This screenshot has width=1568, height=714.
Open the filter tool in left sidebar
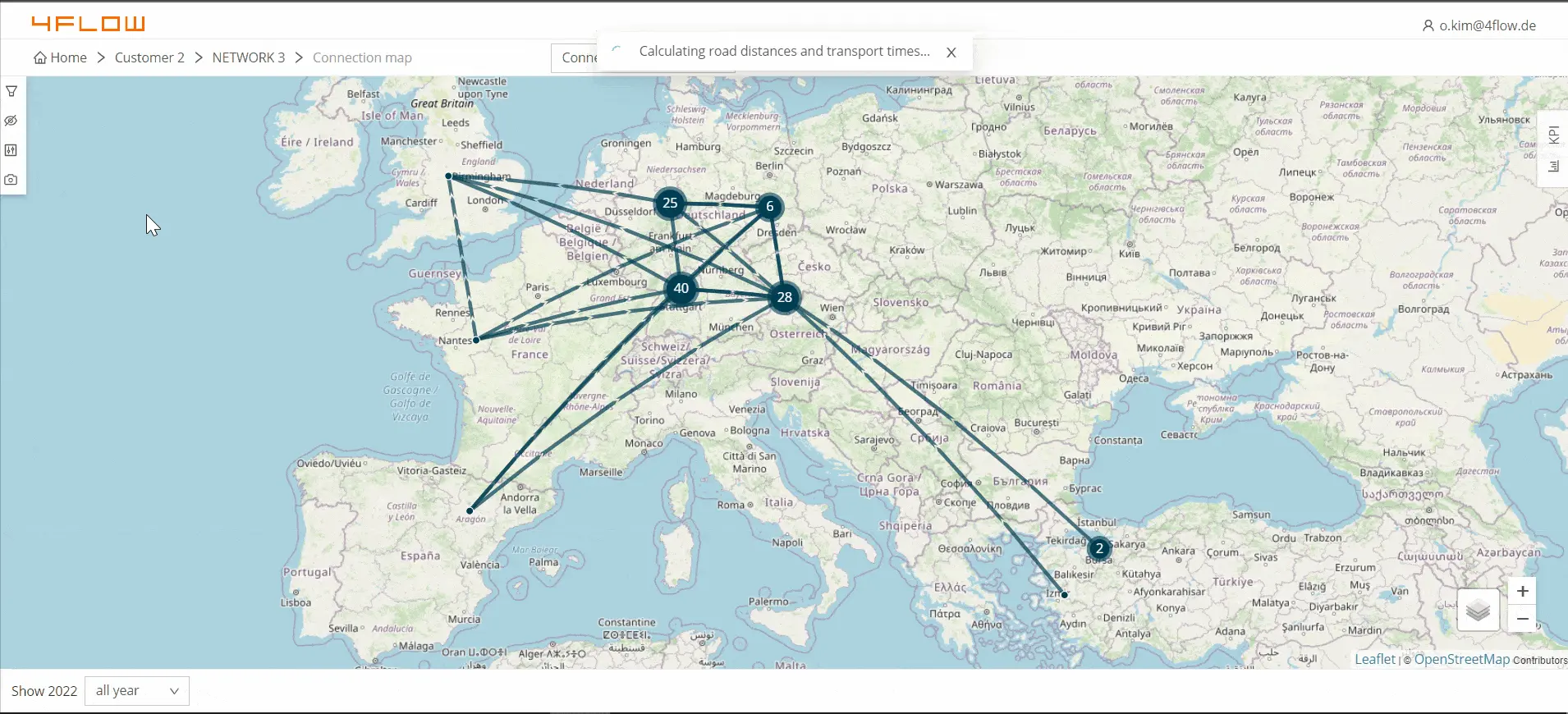(11, 91)
